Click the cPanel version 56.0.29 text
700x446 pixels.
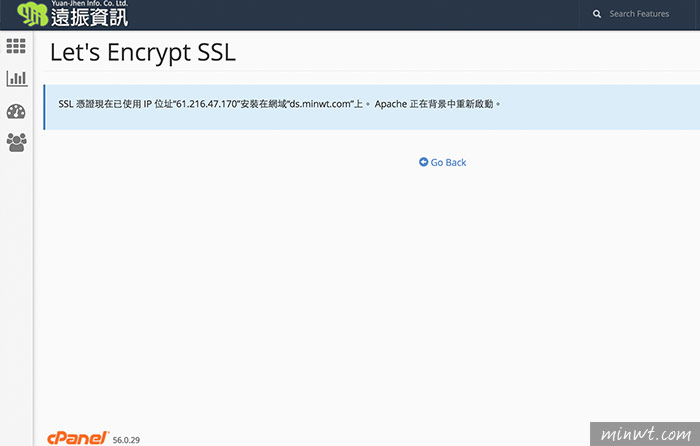(x=126, y=440)
